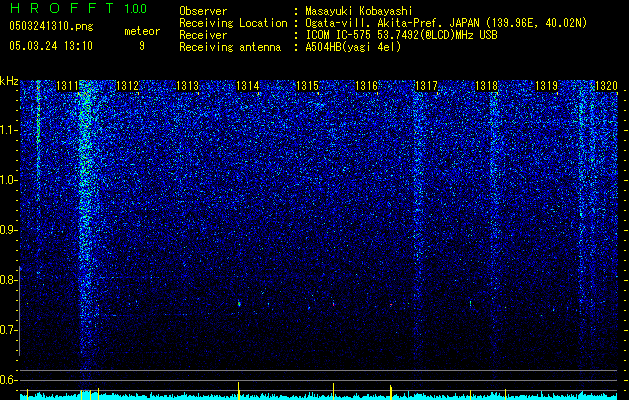Click the 1317 time marker

coord(426,86)
